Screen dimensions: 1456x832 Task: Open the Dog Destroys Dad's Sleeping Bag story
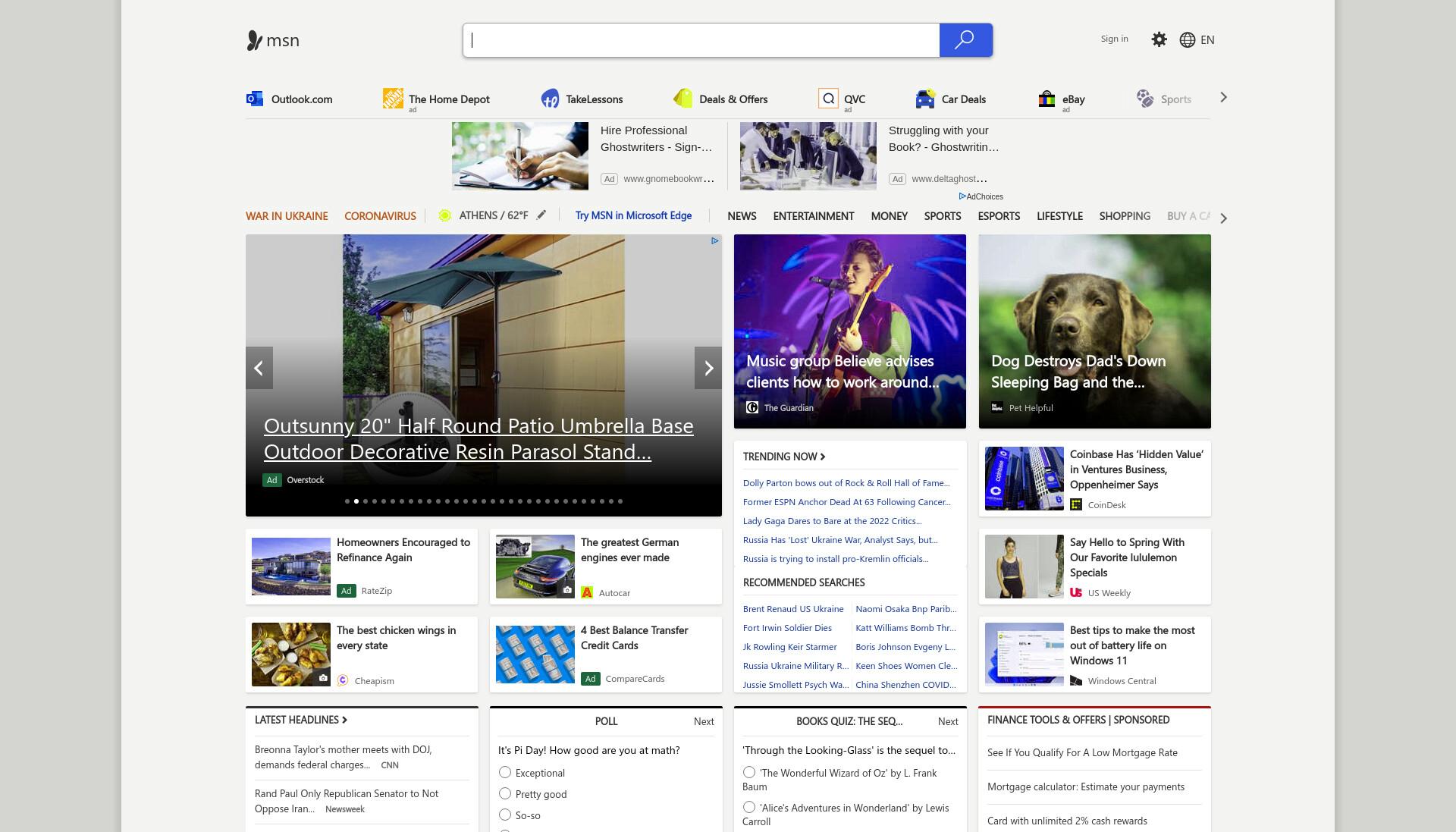[x=1094, y=331]
